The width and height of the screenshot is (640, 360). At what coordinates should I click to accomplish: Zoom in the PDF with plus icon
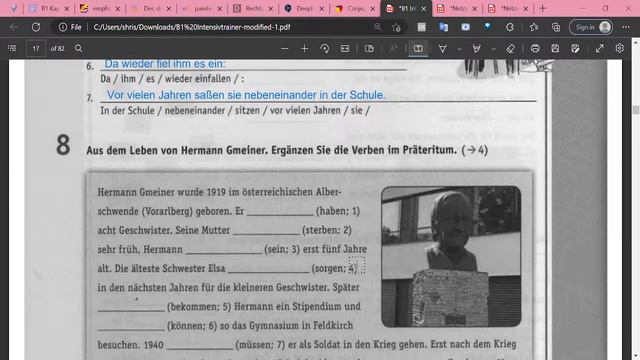(x=304, y=49)
